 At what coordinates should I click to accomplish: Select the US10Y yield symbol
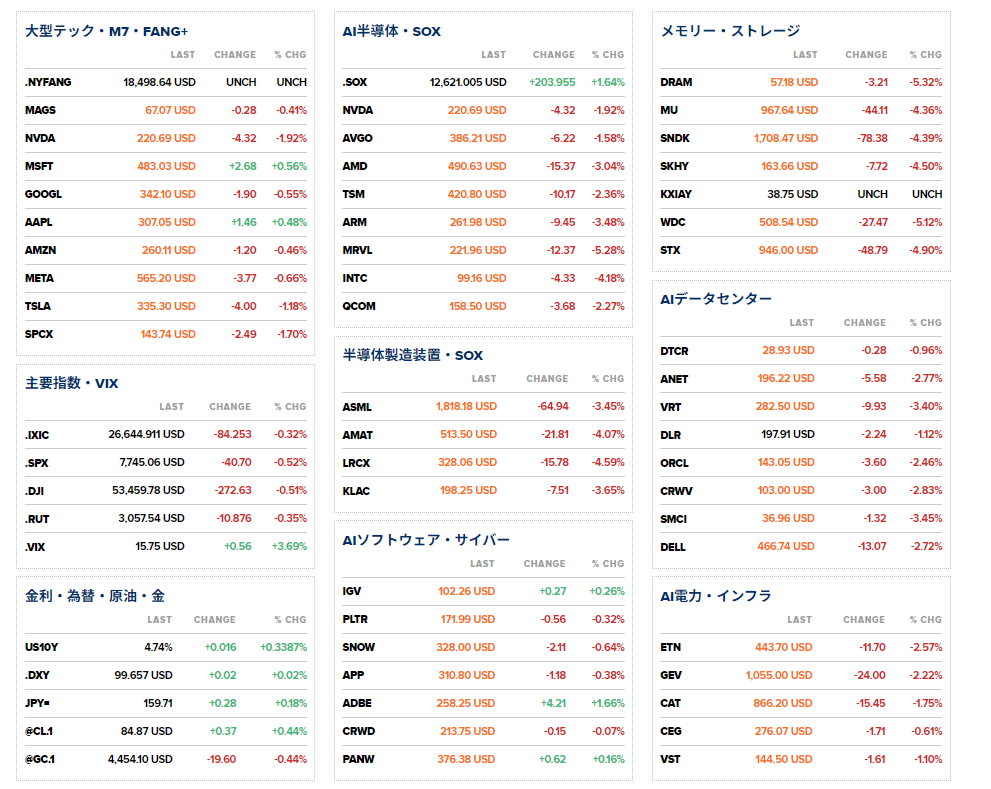(x=41, y=647)
